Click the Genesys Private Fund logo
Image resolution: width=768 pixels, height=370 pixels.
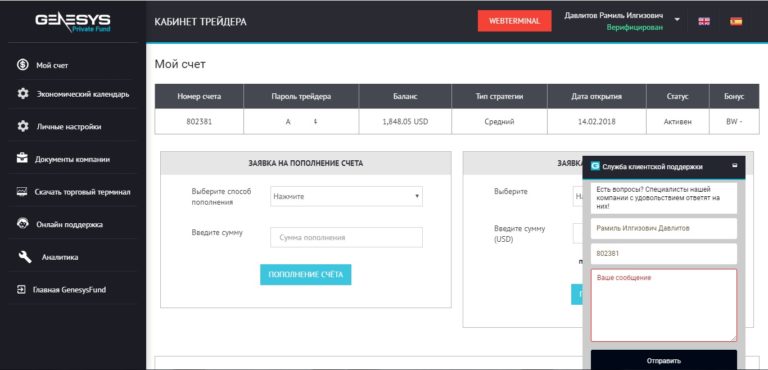(73, 22)
